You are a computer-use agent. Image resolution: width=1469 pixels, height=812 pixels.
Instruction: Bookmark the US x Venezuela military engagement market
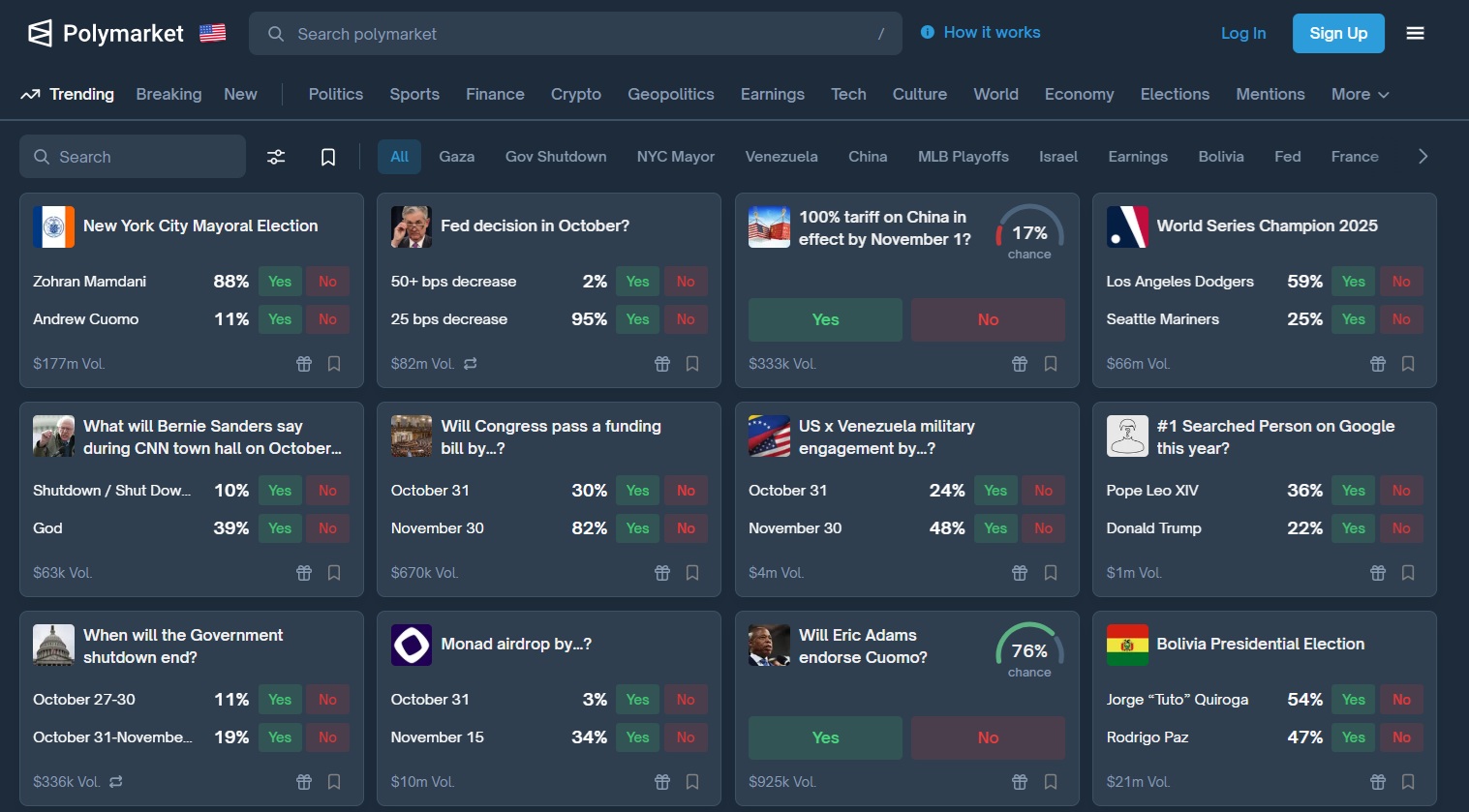click(x=1051, y=573)
